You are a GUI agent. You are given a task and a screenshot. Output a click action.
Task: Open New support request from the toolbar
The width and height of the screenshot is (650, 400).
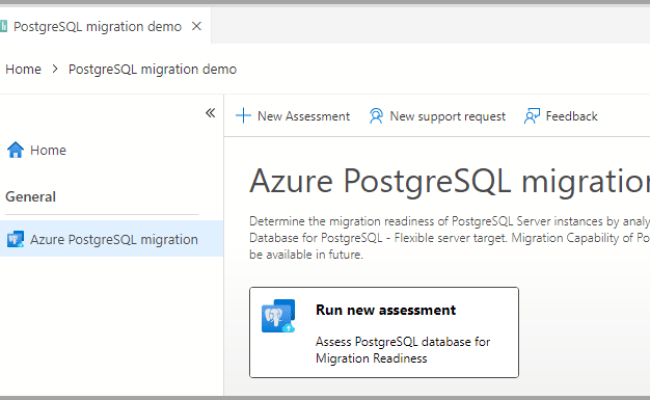point(447,116)
